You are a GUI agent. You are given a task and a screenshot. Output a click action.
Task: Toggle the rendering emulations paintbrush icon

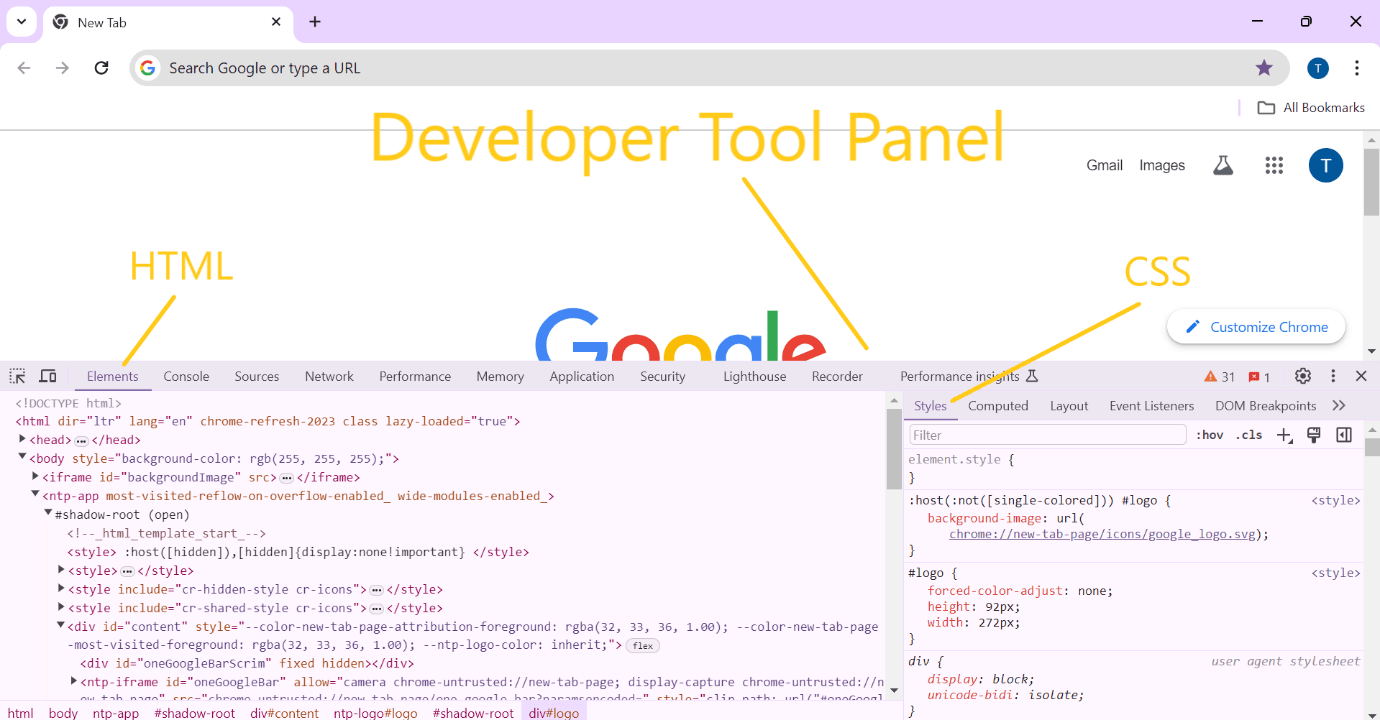tap(1315, 435)
